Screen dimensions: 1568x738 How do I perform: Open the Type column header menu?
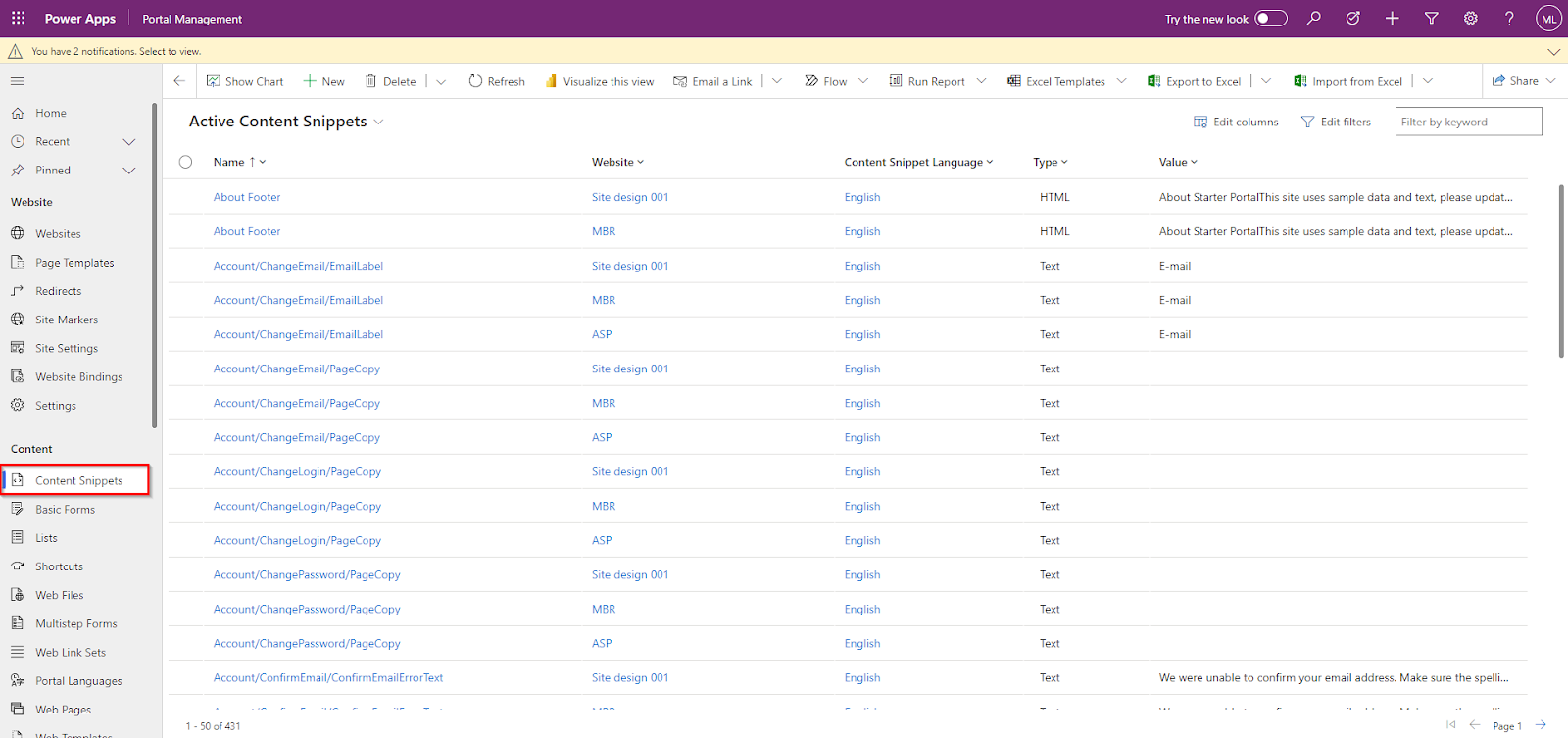pyautogui.click(x=1050, y=162)
